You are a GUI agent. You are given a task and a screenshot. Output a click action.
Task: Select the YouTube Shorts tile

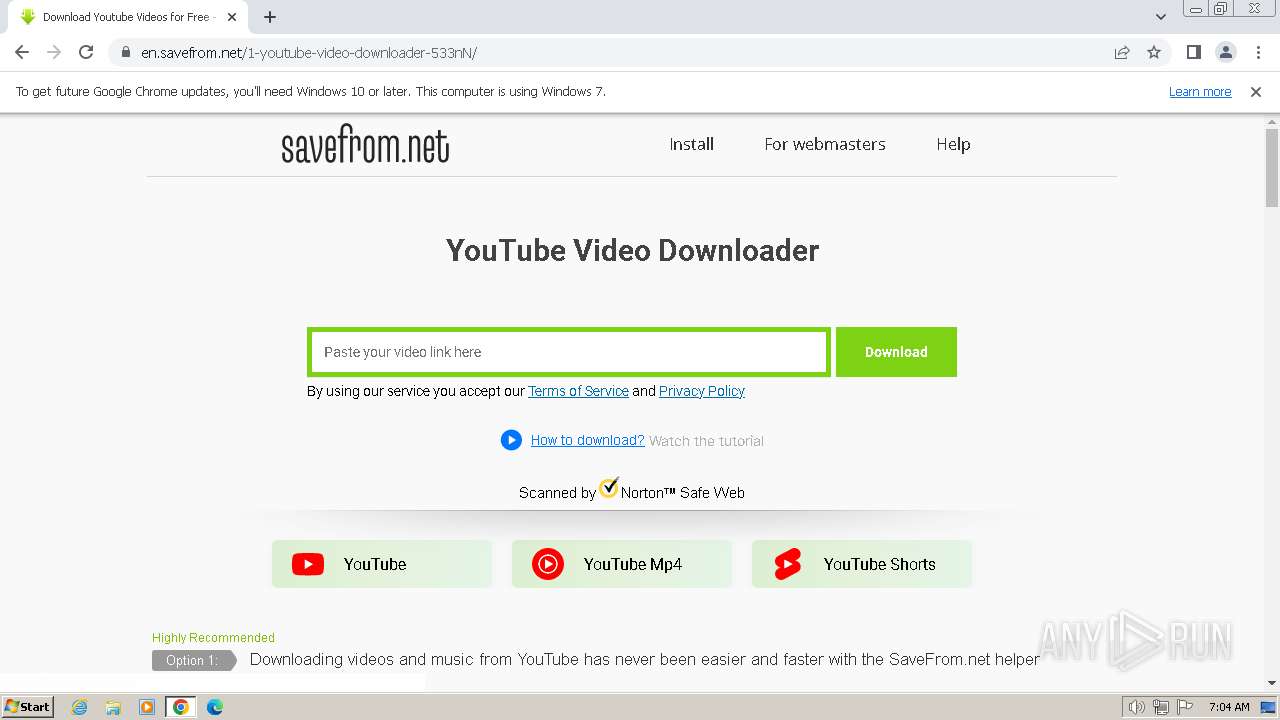(862, 564)
